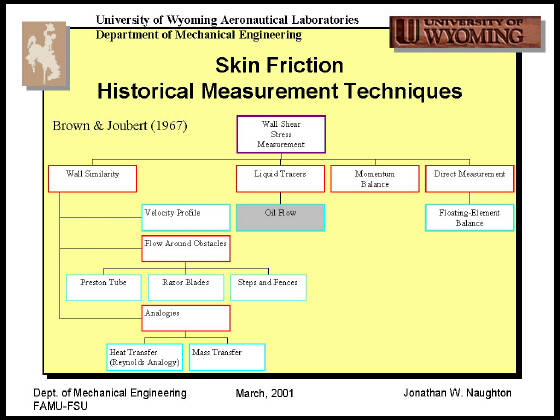Click the University of Wyoming banner logo
This screenshot has height=420, width=560.
click(x=465, y=32)
